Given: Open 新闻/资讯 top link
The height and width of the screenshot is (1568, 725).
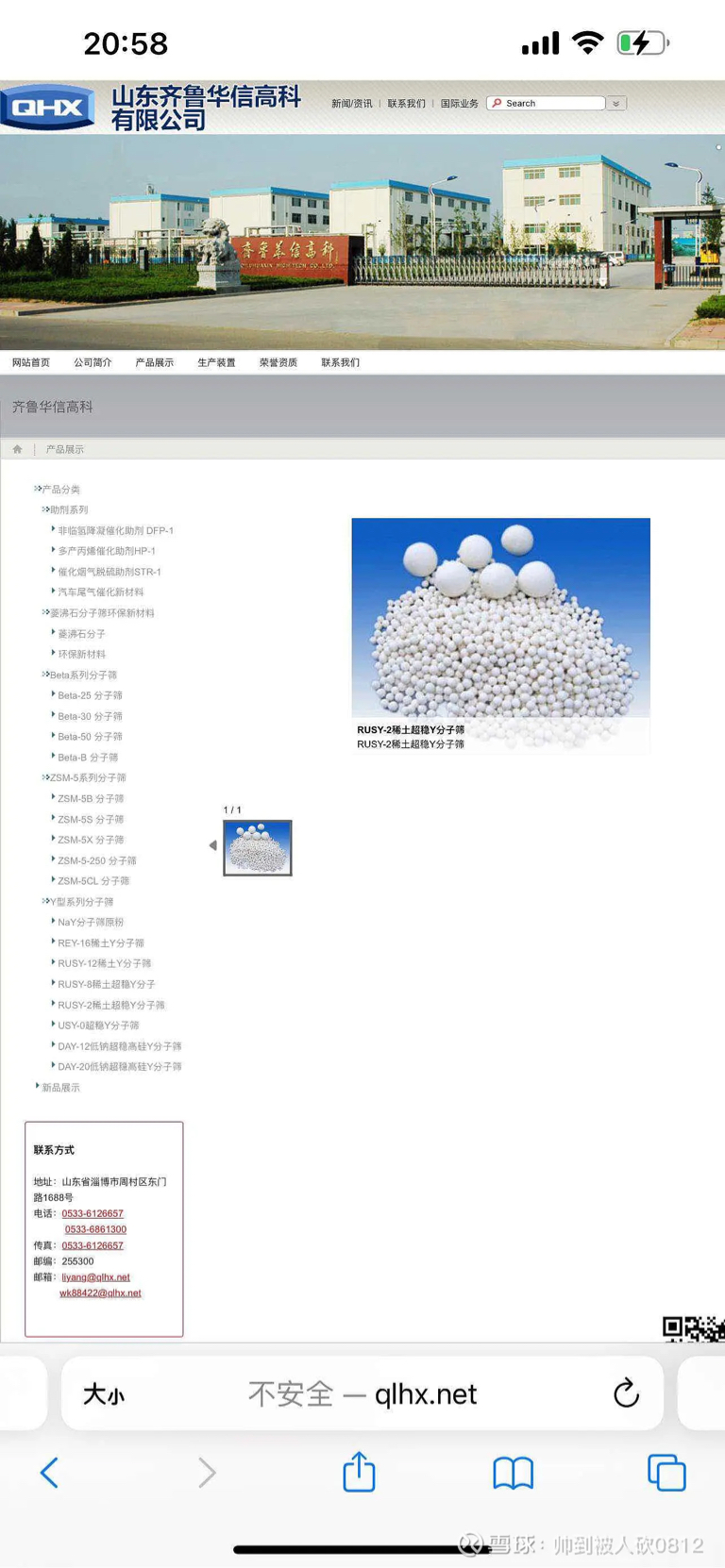Looking at the screenshot, I should point(351,103).
